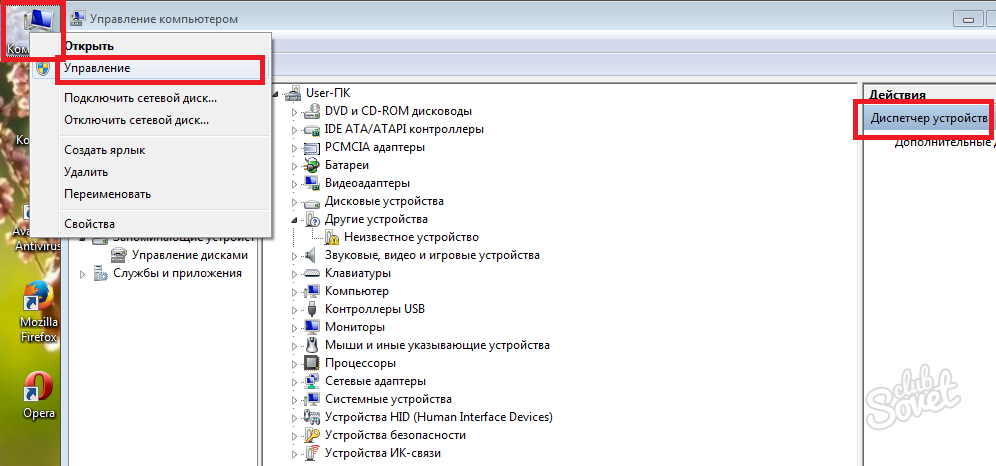Image resolution: width=996 pixels, height=466 pixels.
Task: Choose Свойства from the context menu
Action: coord(89,224)
